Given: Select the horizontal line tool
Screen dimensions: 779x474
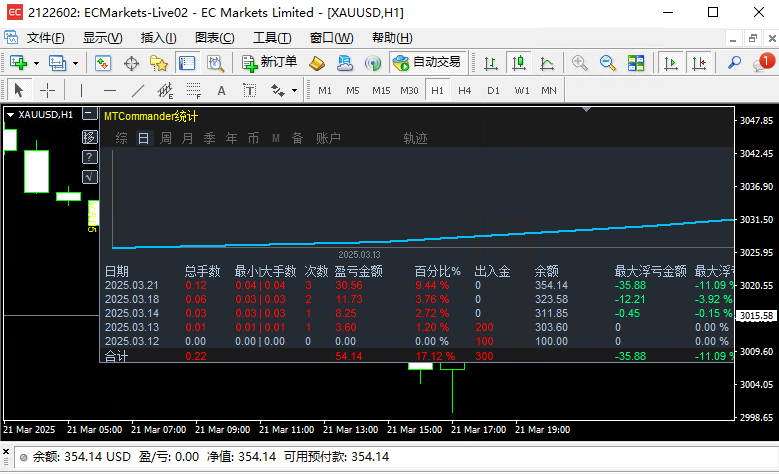Looking at the screenshot, I should pyautogui.click(x=110, y=90).
